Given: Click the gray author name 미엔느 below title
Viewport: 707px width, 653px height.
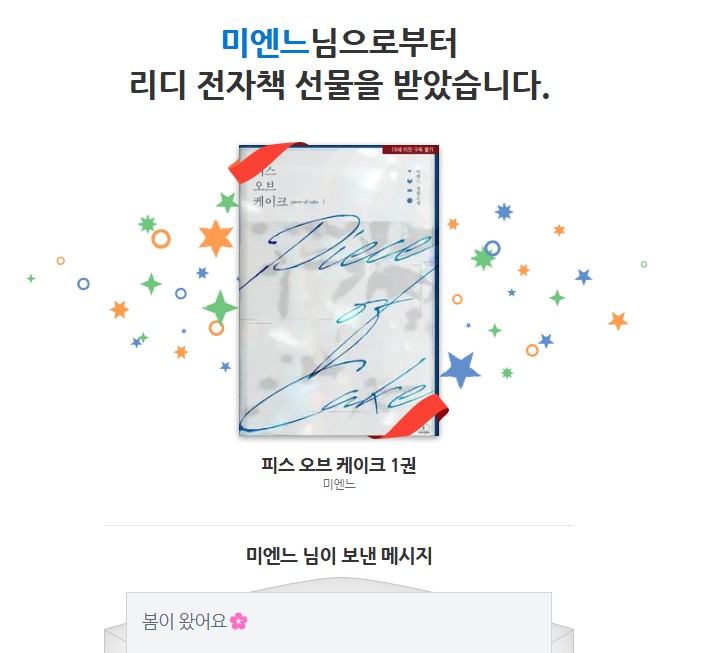Looking at the screenshot, I should click(339, 484).
